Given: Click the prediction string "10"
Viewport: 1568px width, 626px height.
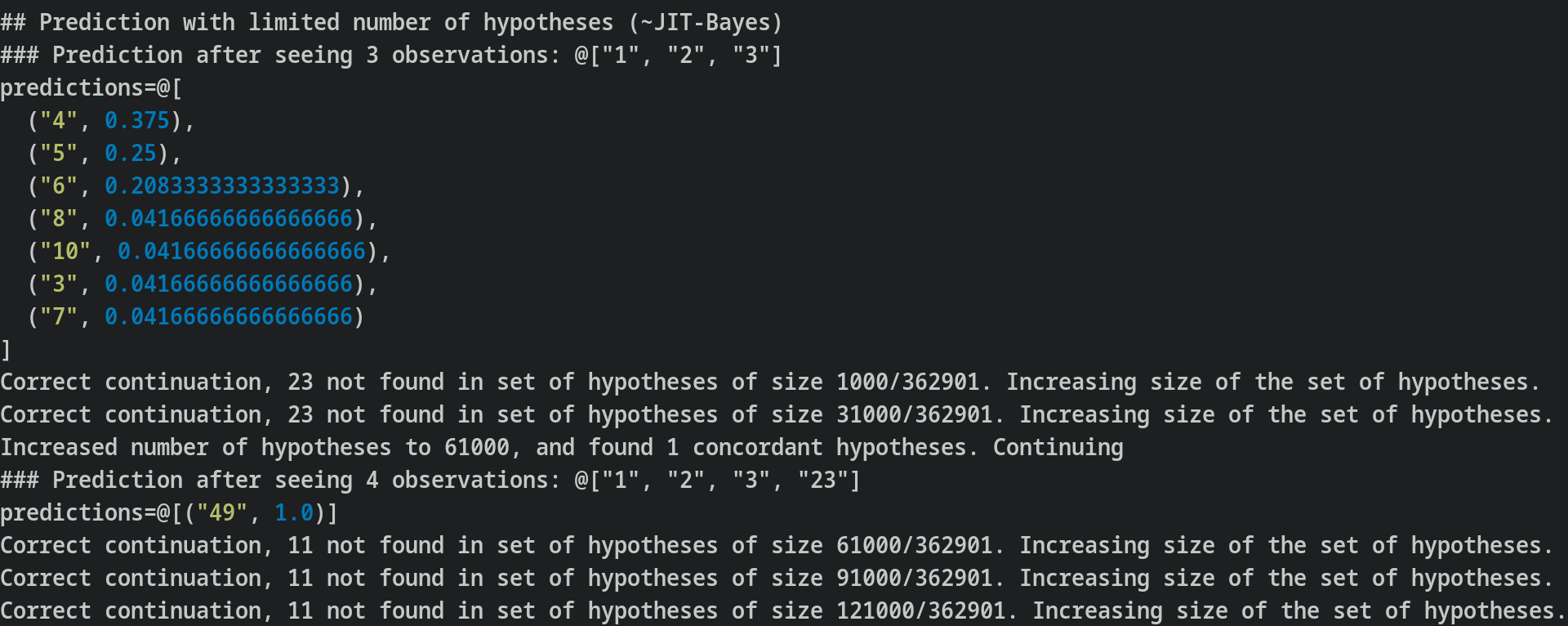Looking at the screenshot, I should (65, 251).
